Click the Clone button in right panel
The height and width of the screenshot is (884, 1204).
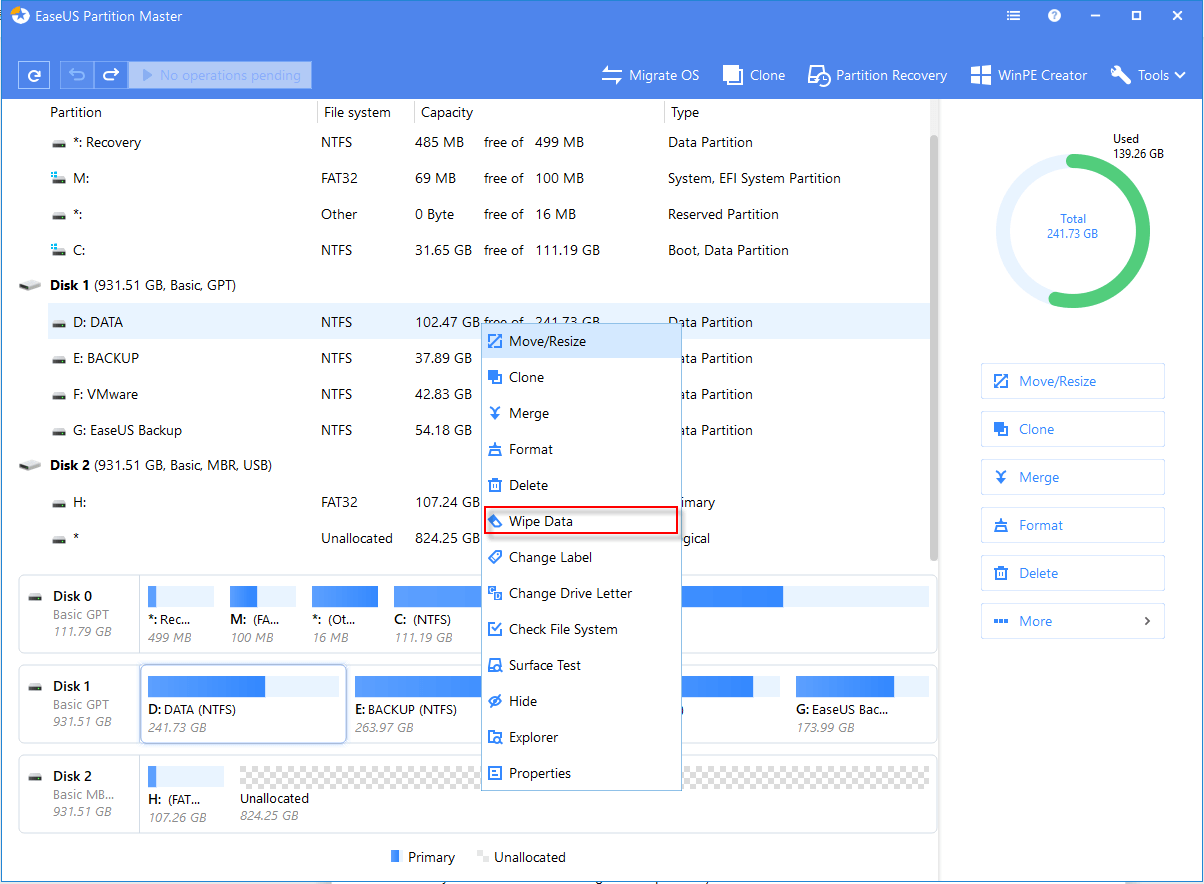(x=1073, y=429)
